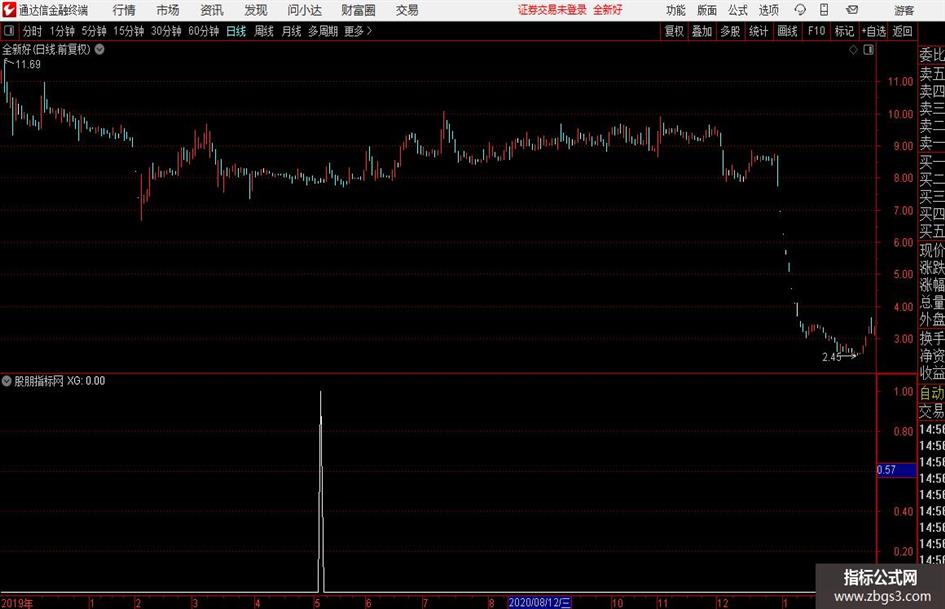This screenshot has width=945, height=609.
Task: Click the 0.57 value marker on axis
Action: (896, 470)
